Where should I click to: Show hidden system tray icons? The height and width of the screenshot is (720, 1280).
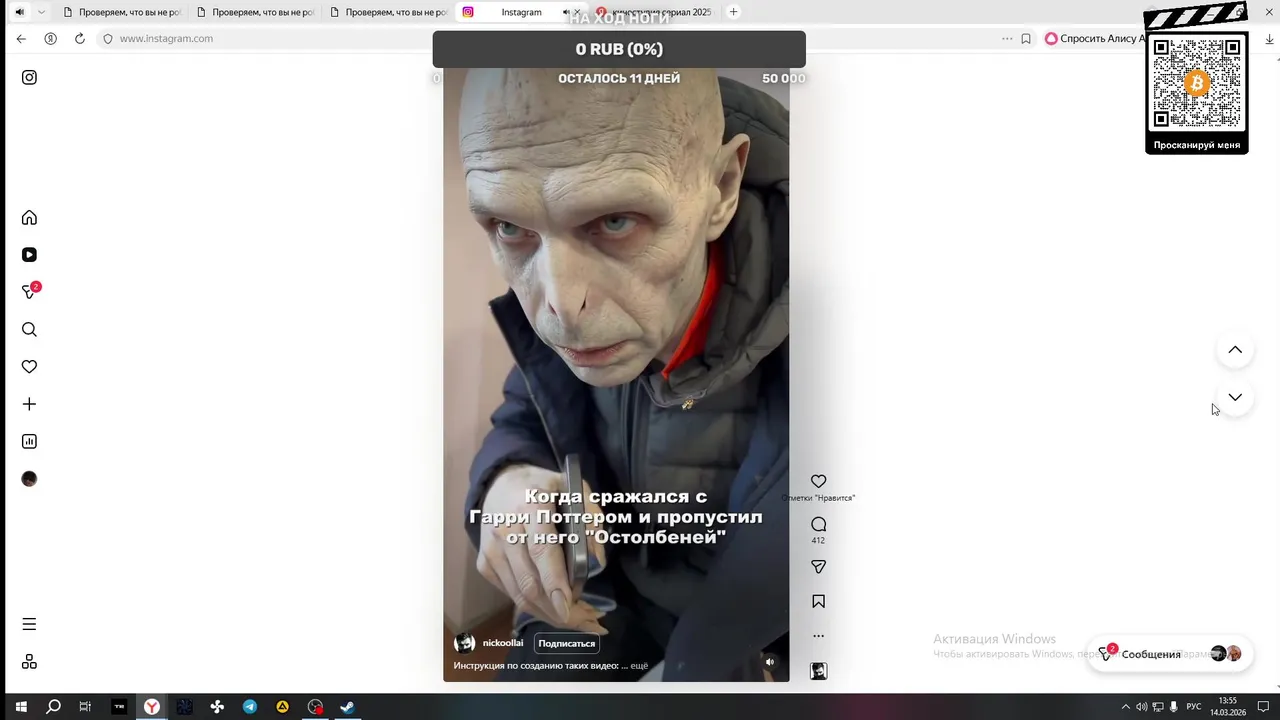click(x=1125, y=707)
